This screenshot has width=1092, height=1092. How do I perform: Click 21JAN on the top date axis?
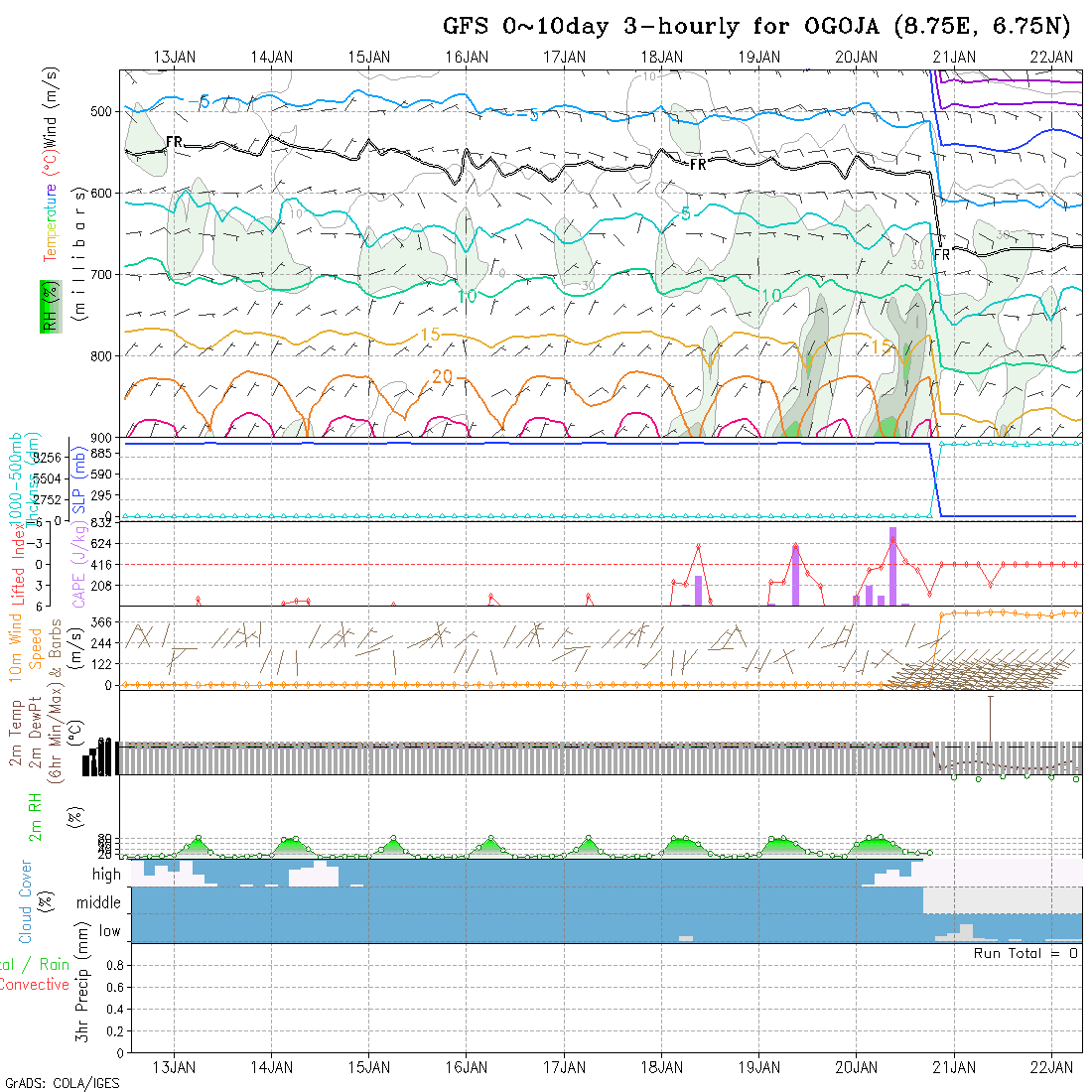953,57
